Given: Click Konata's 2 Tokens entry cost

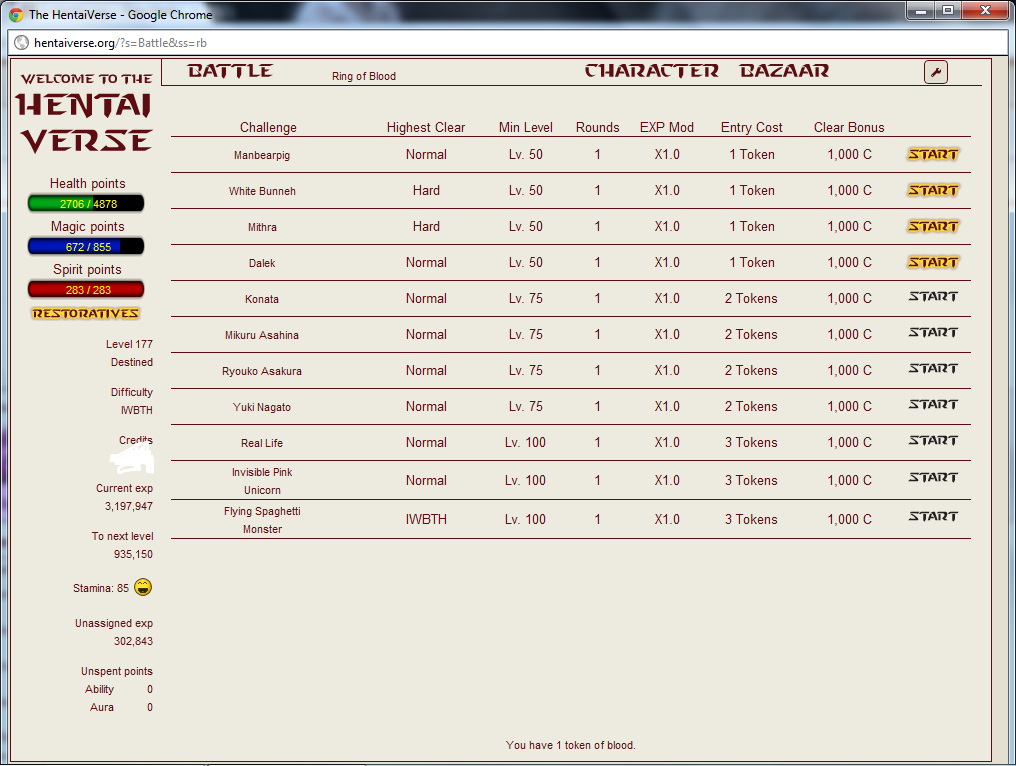Looking at the screenshot, I should pyautogui.click(x=751, y=299).
